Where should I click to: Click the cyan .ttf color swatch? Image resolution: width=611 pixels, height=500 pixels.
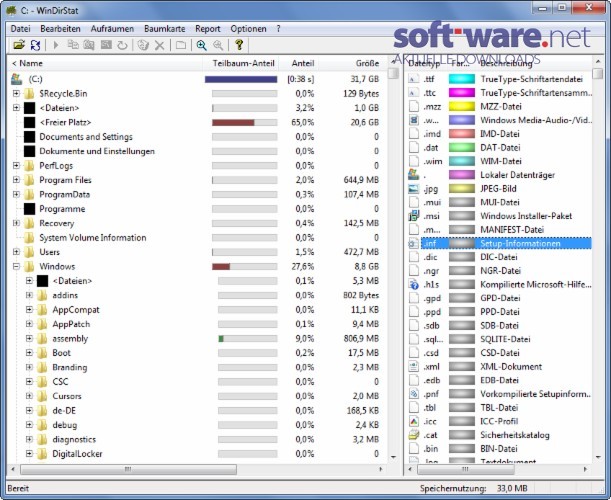click(462, 79)
